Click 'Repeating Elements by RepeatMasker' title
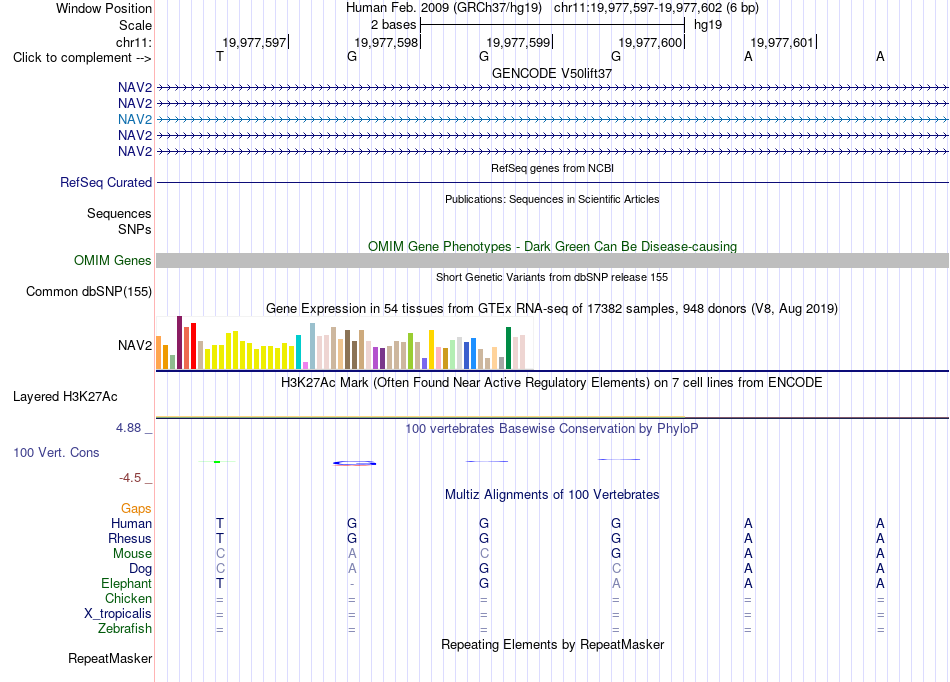 click(552, 644)
